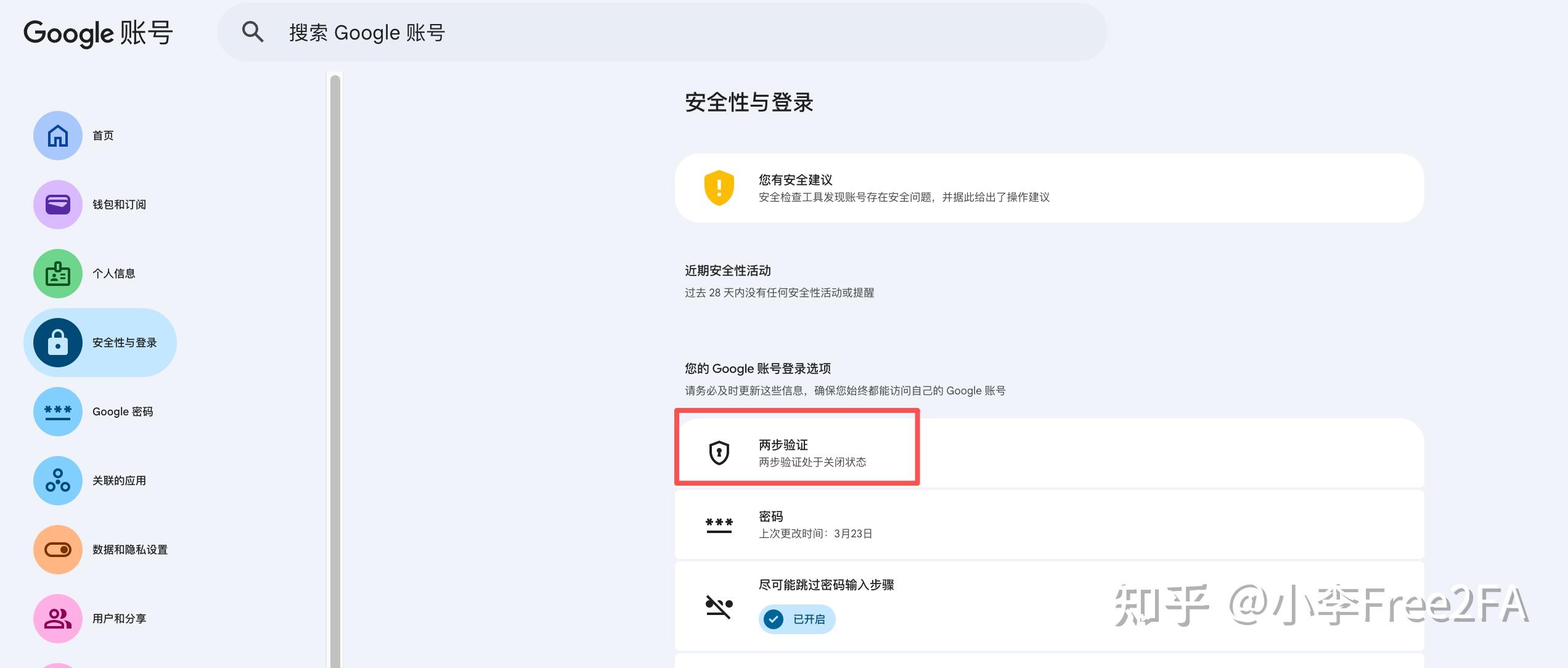Click the 用户和分享 people icon

[58, 619]
